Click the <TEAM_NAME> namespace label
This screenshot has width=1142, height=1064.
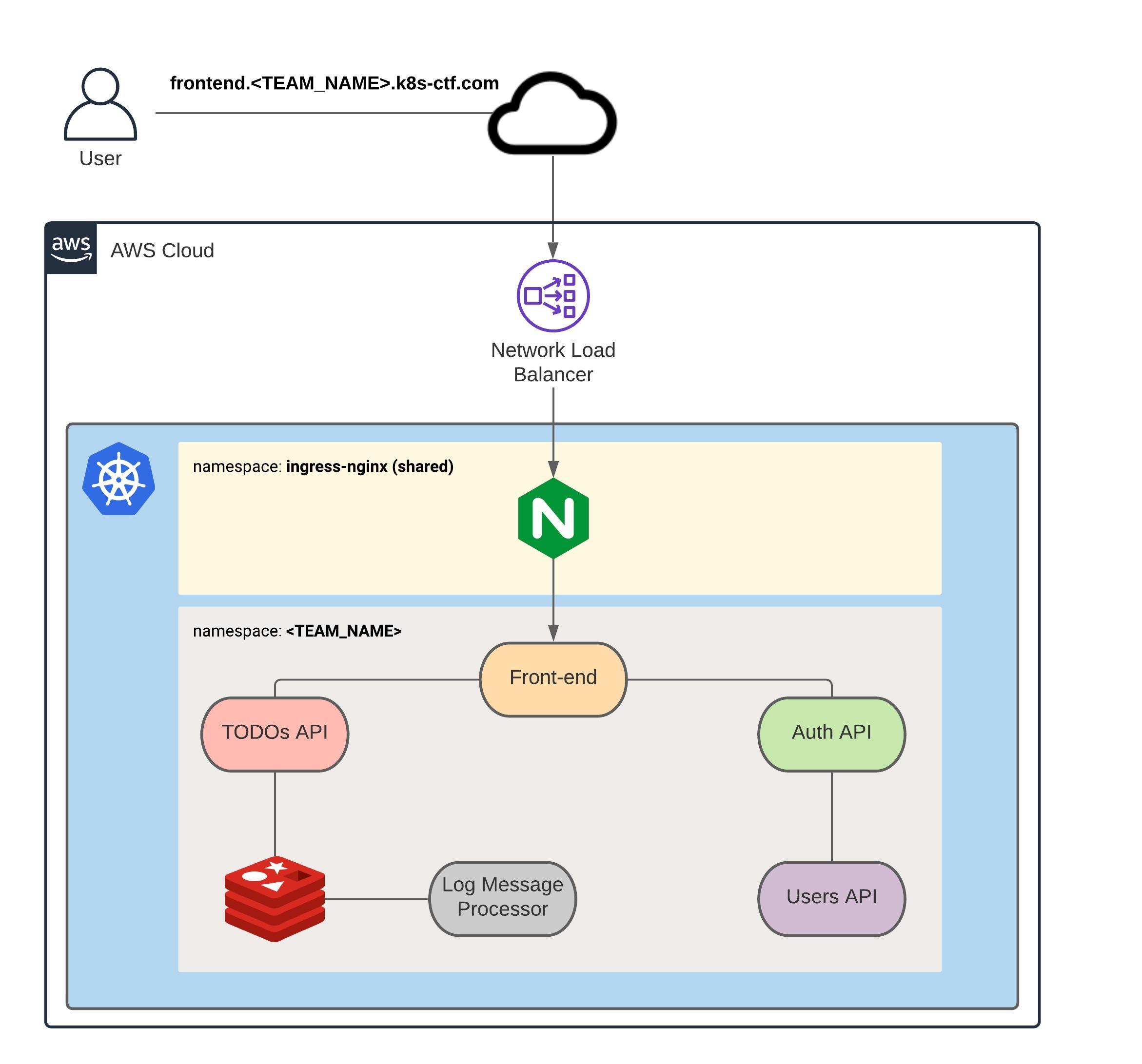(297, 631)
